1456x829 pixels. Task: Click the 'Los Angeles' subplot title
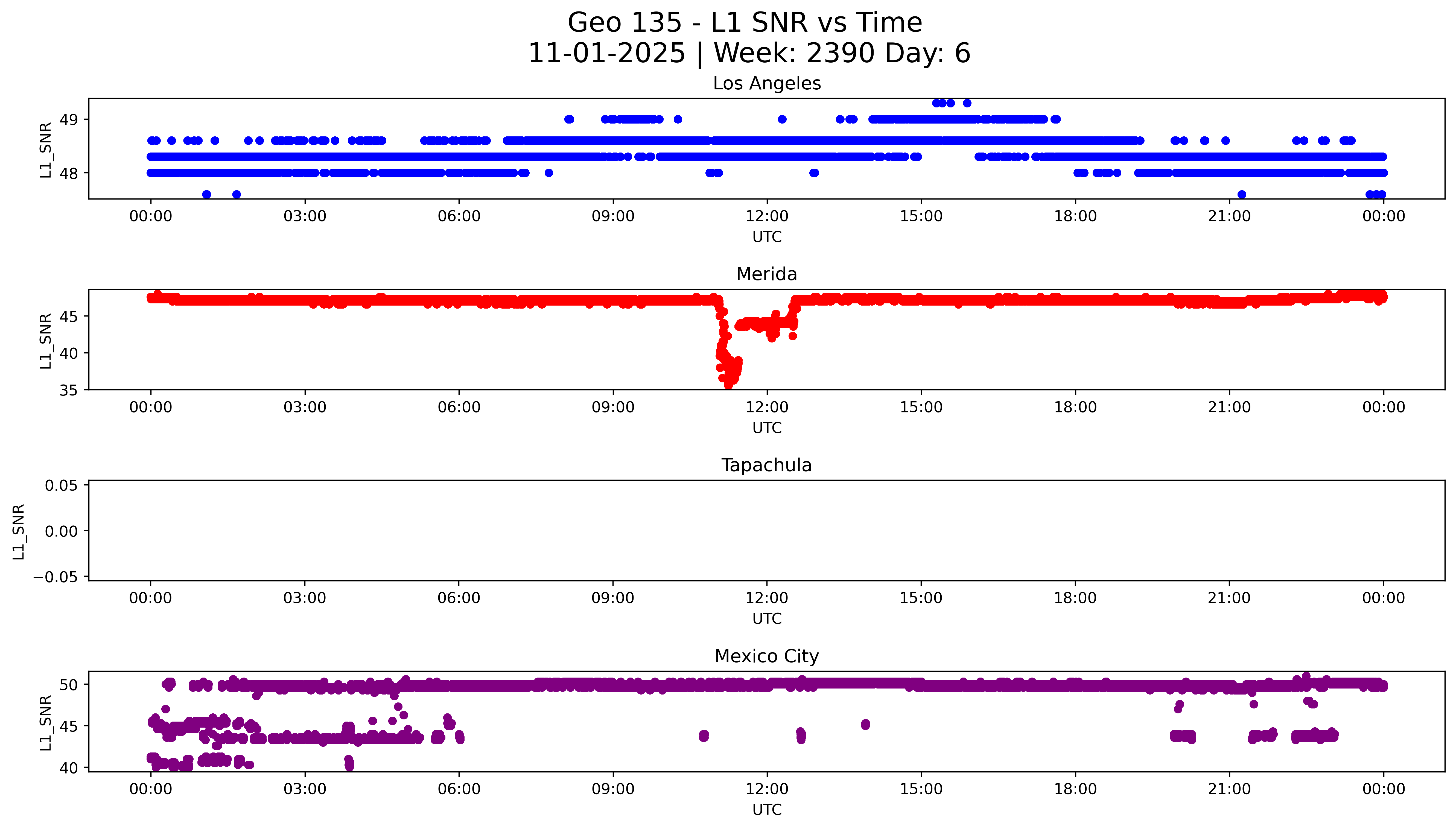[766, 84]
